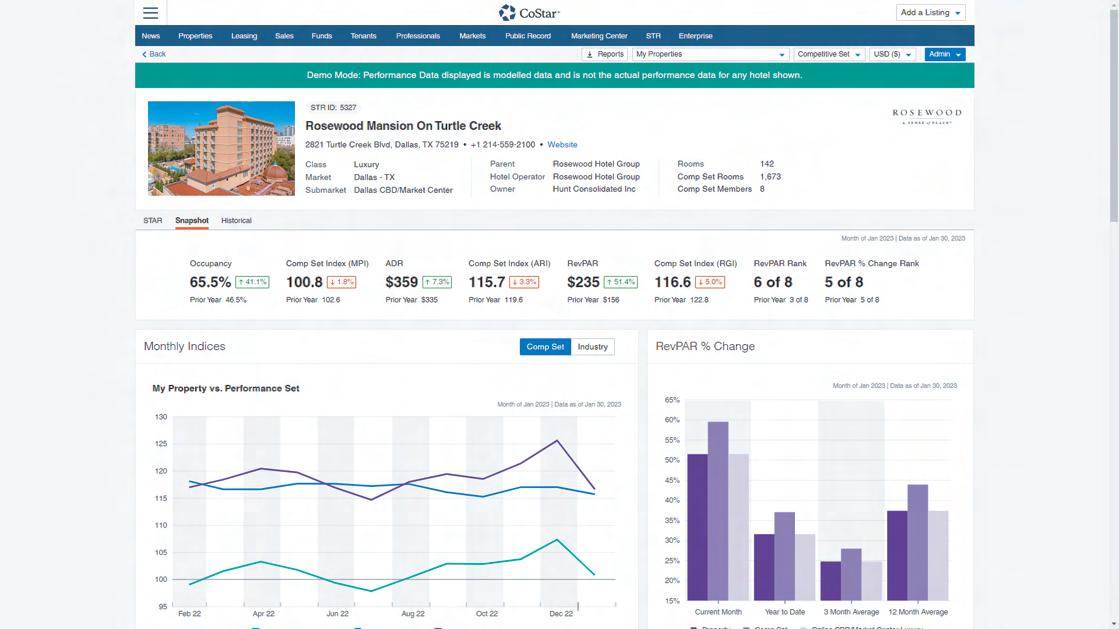Open the Funds menu

[x=321, y=36]
